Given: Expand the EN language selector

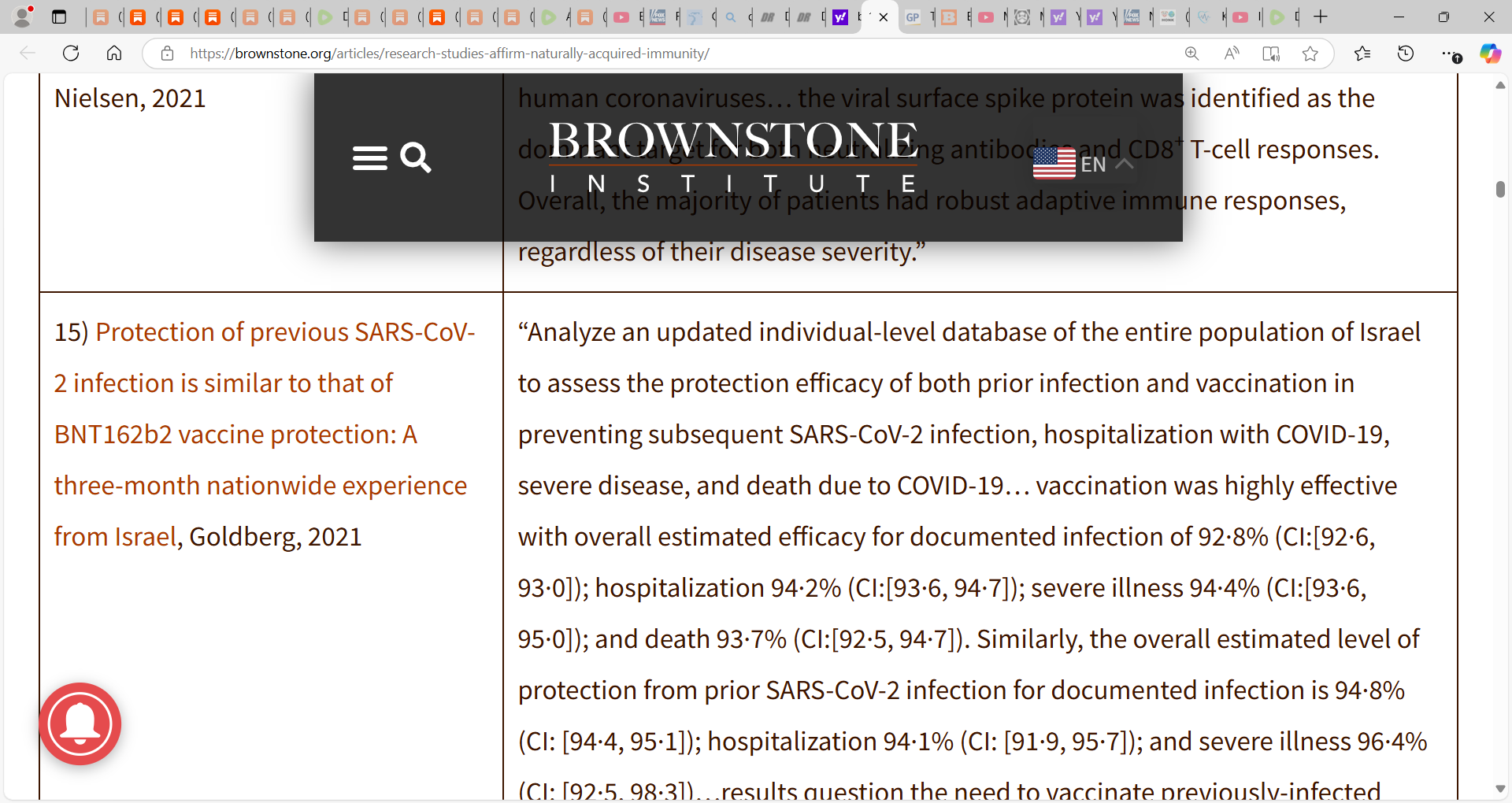Looking at the screenshot, I should click(1083, 164).
